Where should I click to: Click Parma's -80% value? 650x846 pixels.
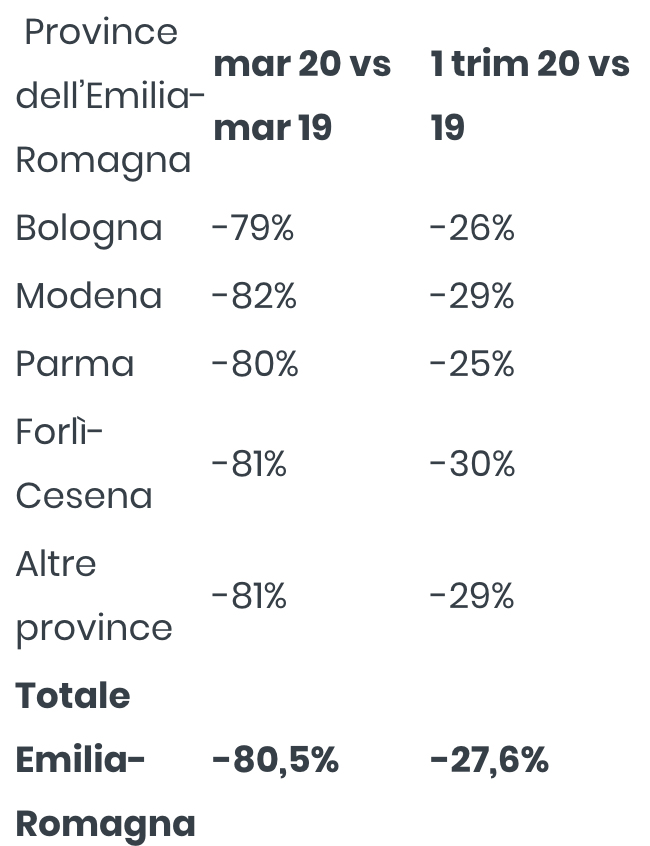pyautogui.click(x=255, y=364)
